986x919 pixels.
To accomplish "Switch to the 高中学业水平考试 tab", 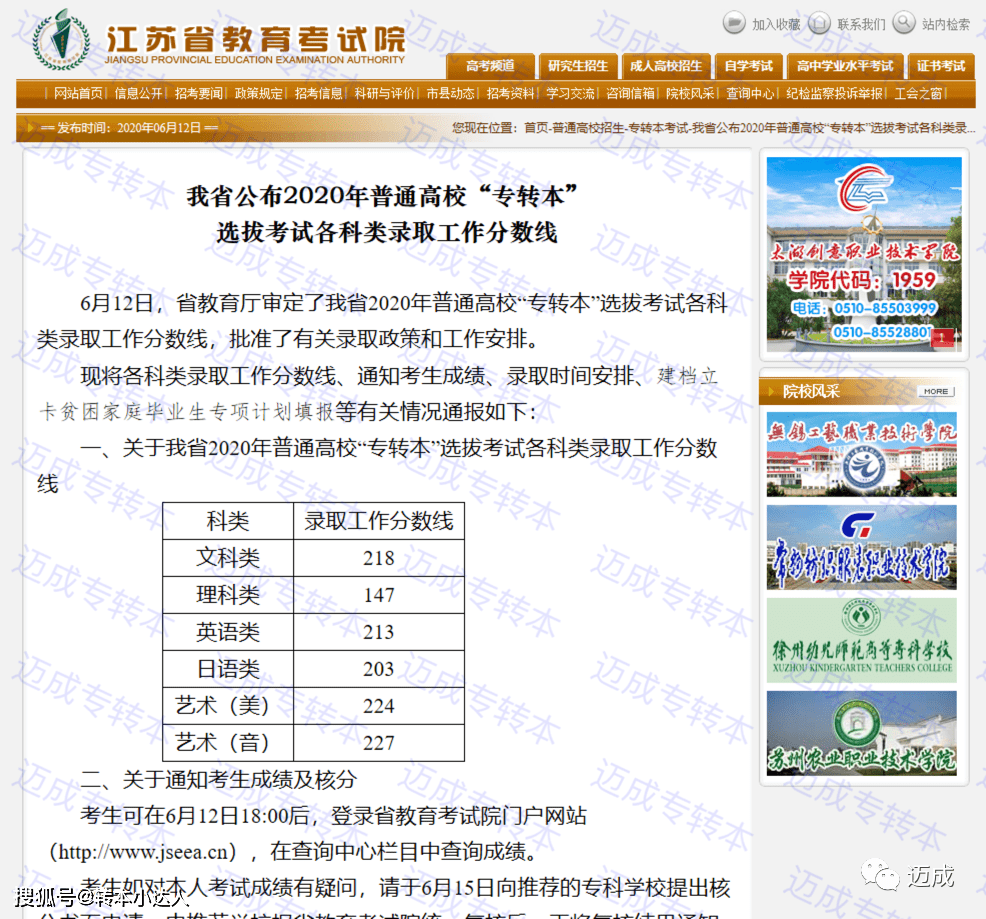I will point(845,66).
